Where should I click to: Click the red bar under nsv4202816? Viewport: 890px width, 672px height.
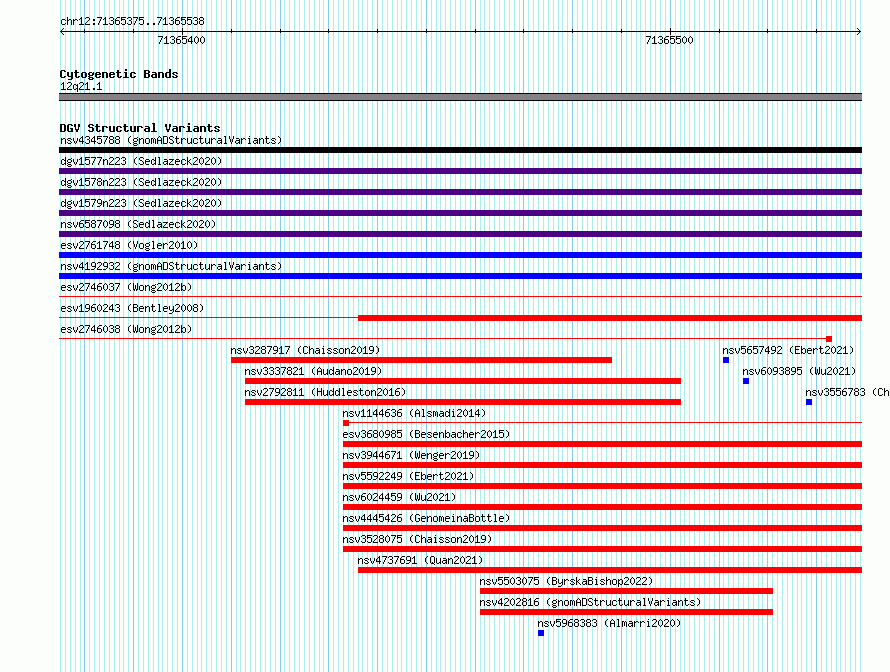coord(626,612)
